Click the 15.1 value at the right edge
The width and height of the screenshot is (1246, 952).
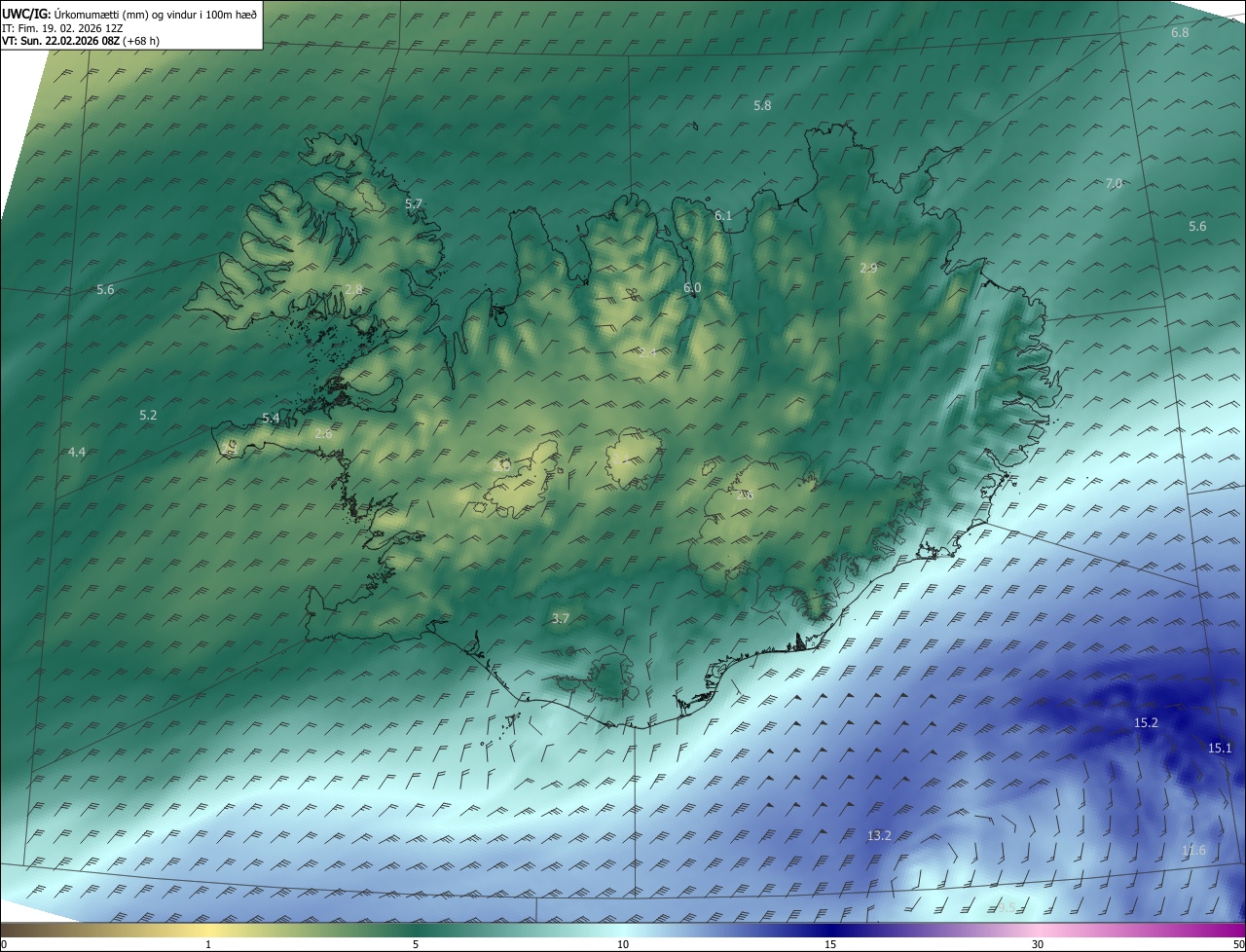(1220, 748)
